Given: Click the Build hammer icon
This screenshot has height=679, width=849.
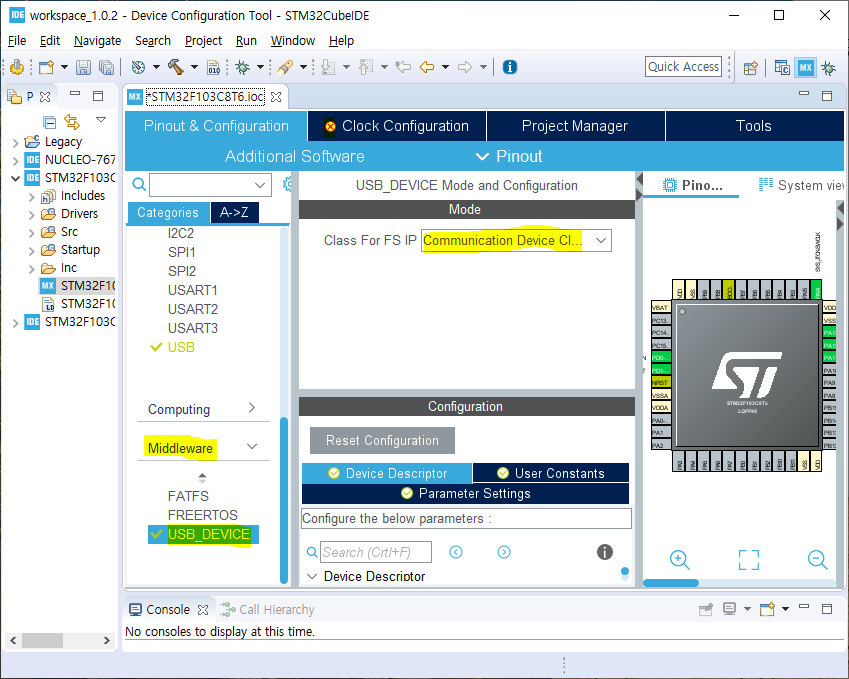Looking at the screenshot, I should [175, 67].
